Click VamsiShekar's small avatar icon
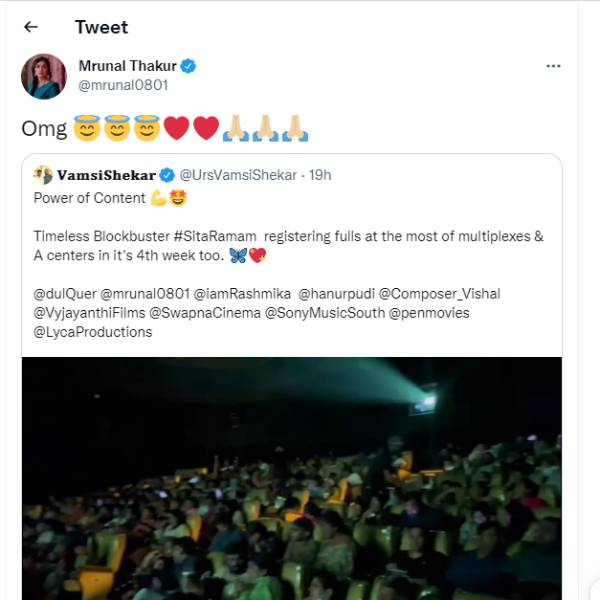Image resolution: width=600 pixels, height=600 pixels. pos(43,175)
